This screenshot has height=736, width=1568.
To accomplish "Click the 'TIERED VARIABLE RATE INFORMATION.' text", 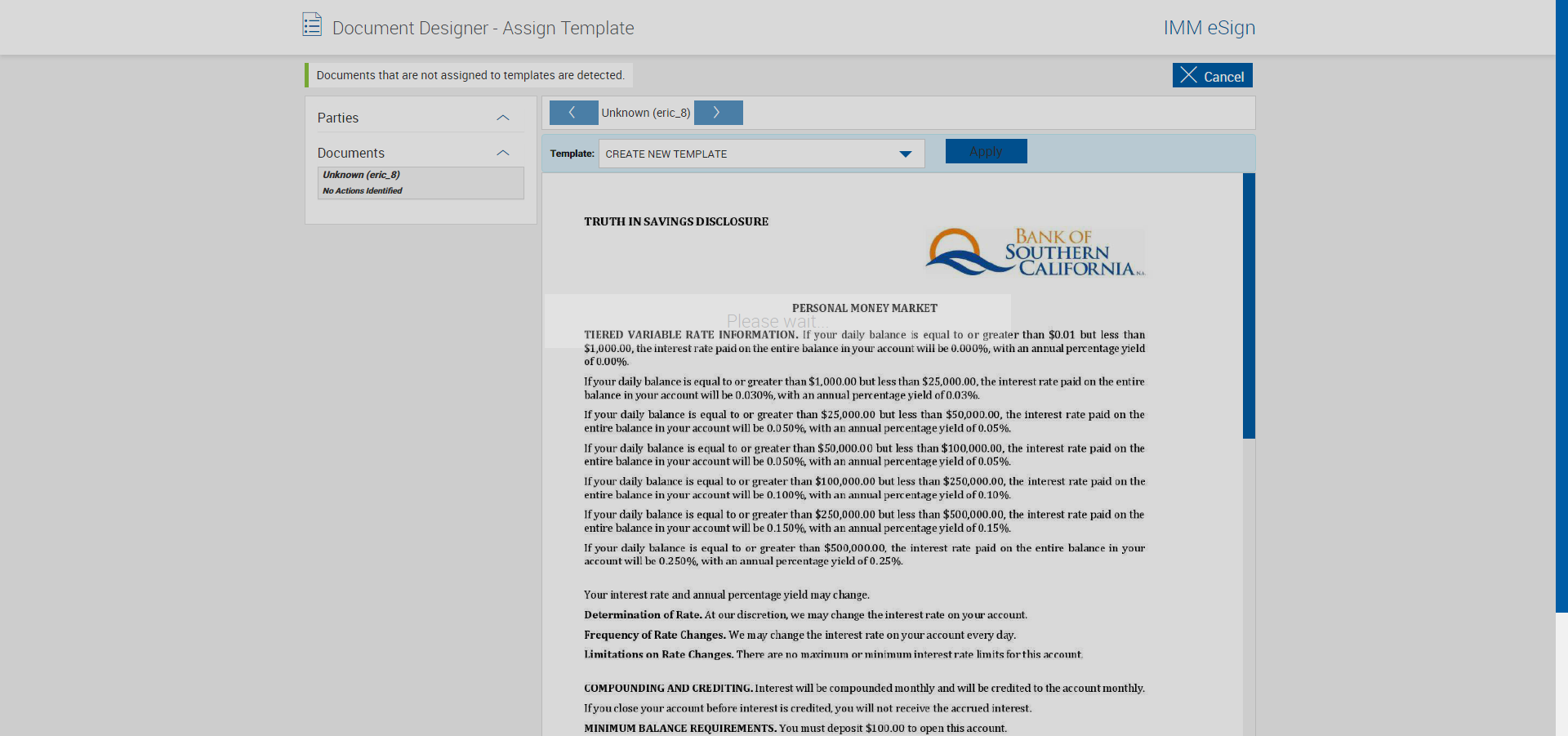I will (691, 335).
